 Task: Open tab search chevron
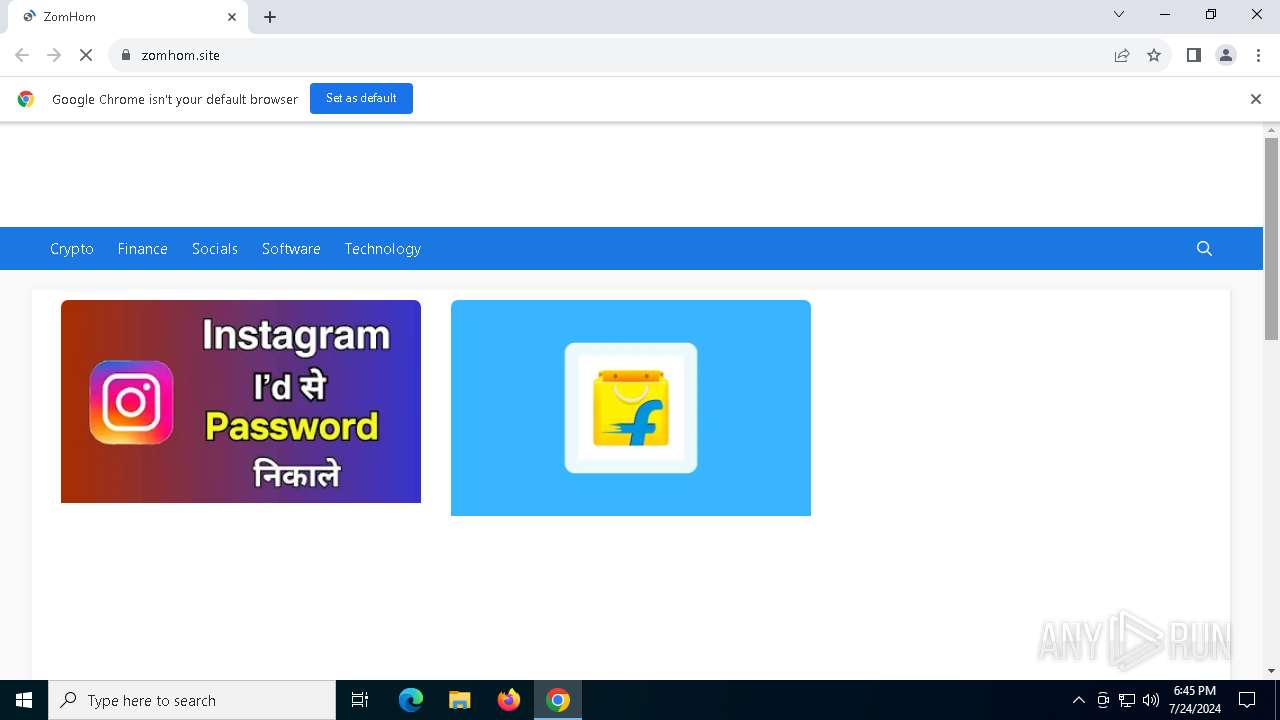click(1119, 14)
